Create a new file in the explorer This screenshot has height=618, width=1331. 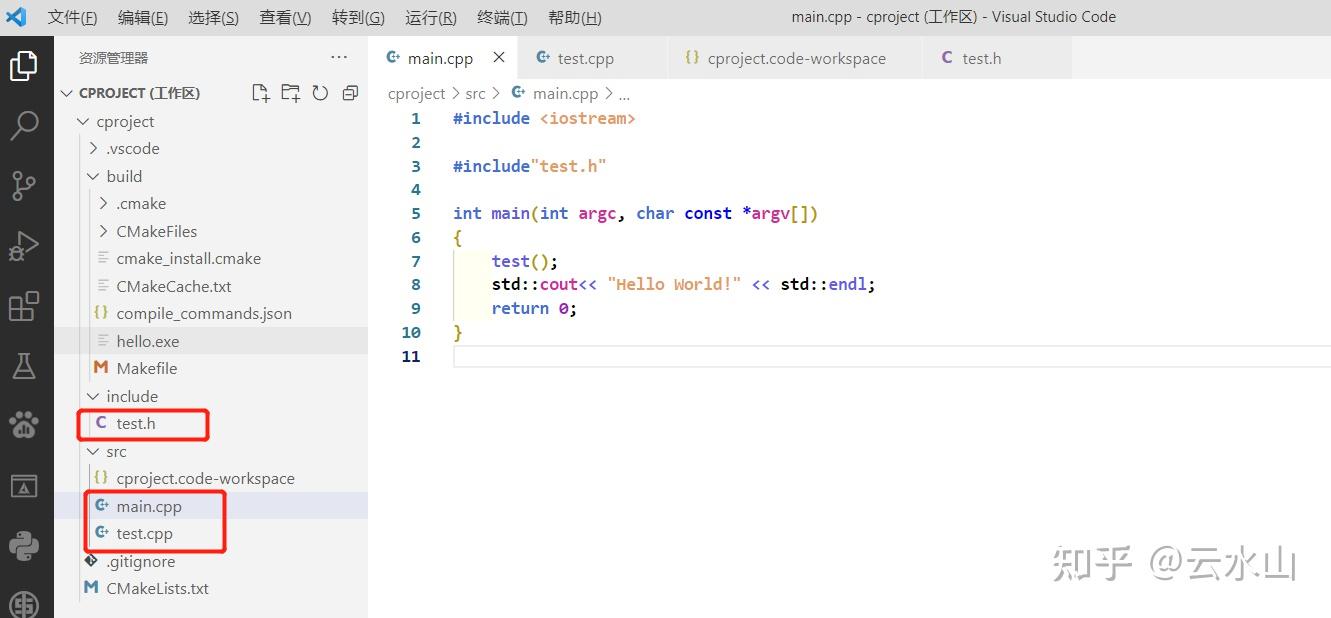pyautogui.click(x=260, y=92)
